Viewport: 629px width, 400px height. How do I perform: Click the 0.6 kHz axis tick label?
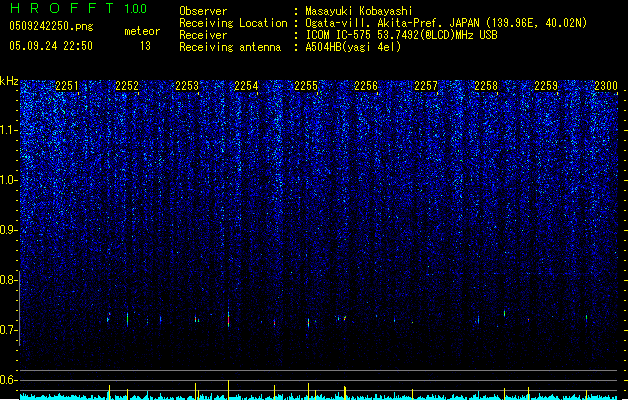tap(9, 380)
